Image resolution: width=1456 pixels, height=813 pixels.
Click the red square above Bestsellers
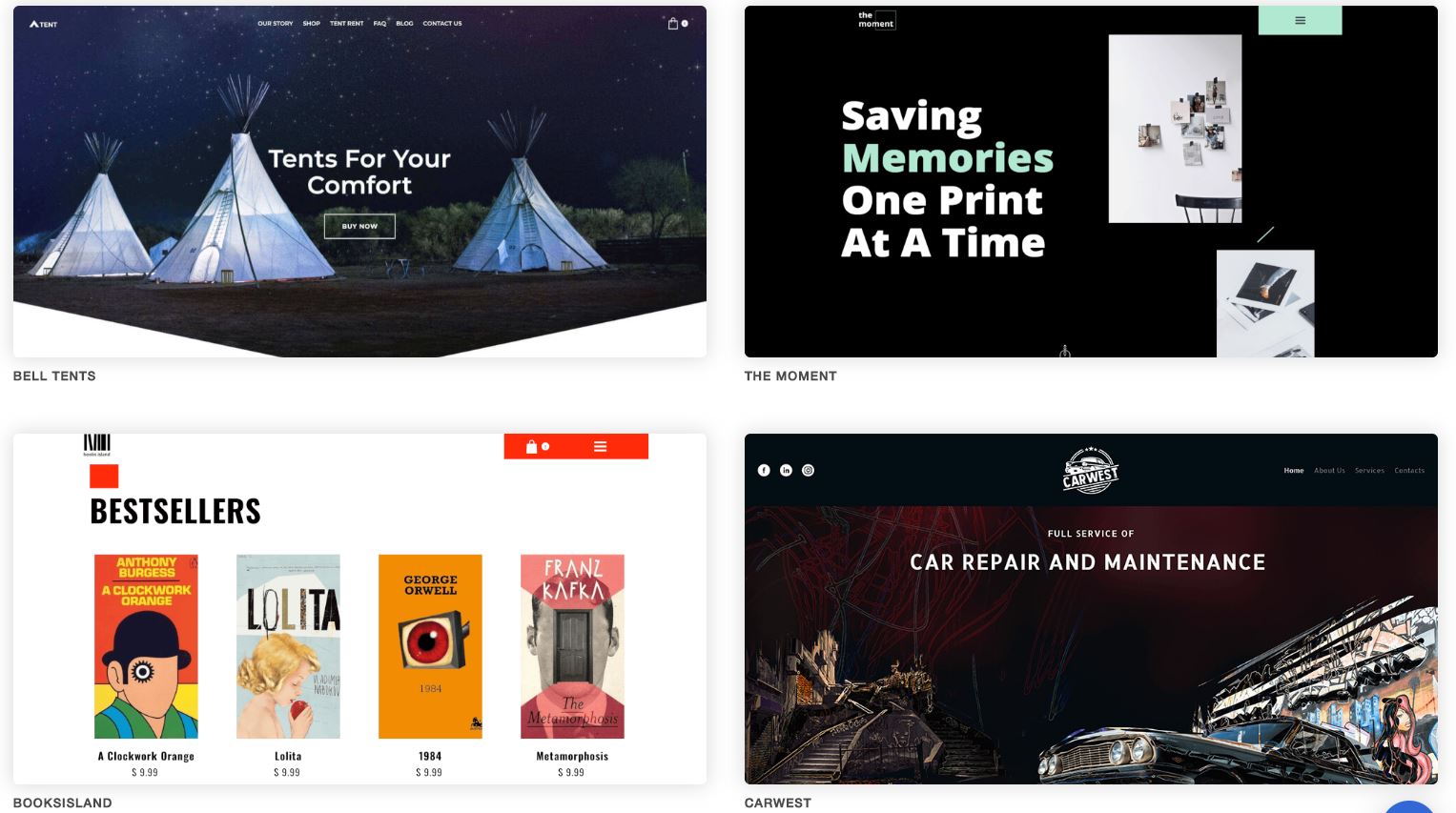click(x=104, y=477)
